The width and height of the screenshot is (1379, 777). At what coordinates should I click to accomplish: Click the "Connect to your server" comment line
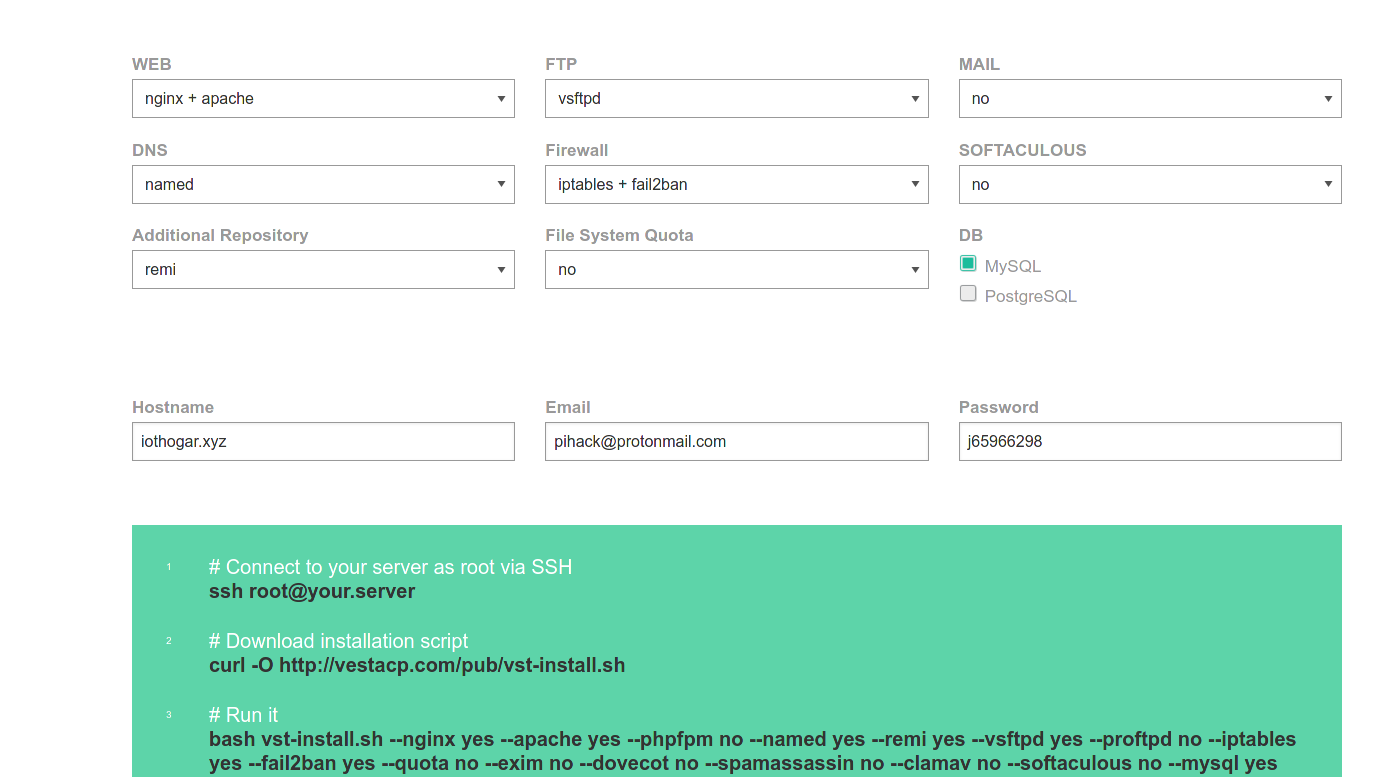tap(390, 567)
